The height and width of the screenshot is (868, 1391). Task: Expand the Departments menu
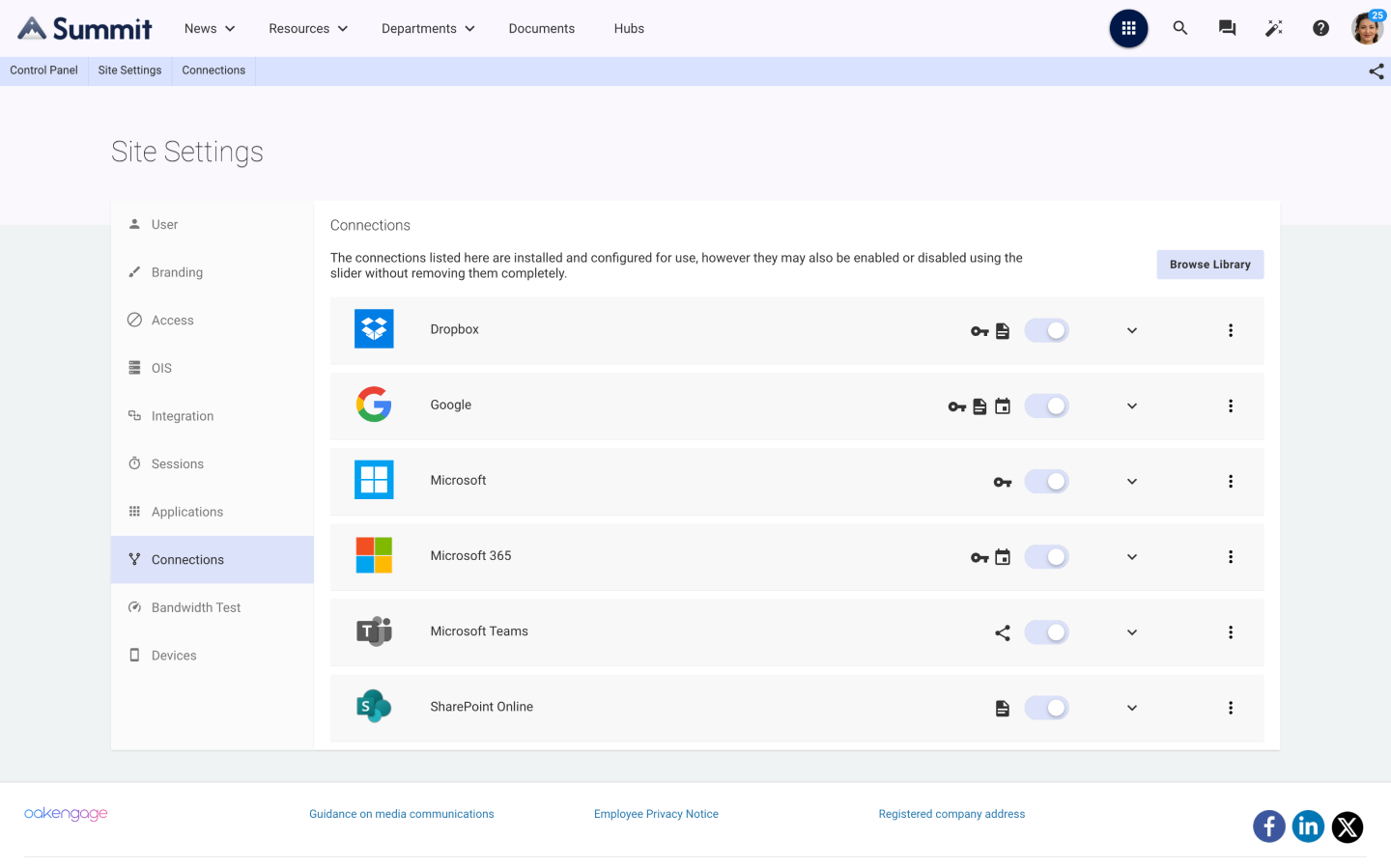(428, 28)
